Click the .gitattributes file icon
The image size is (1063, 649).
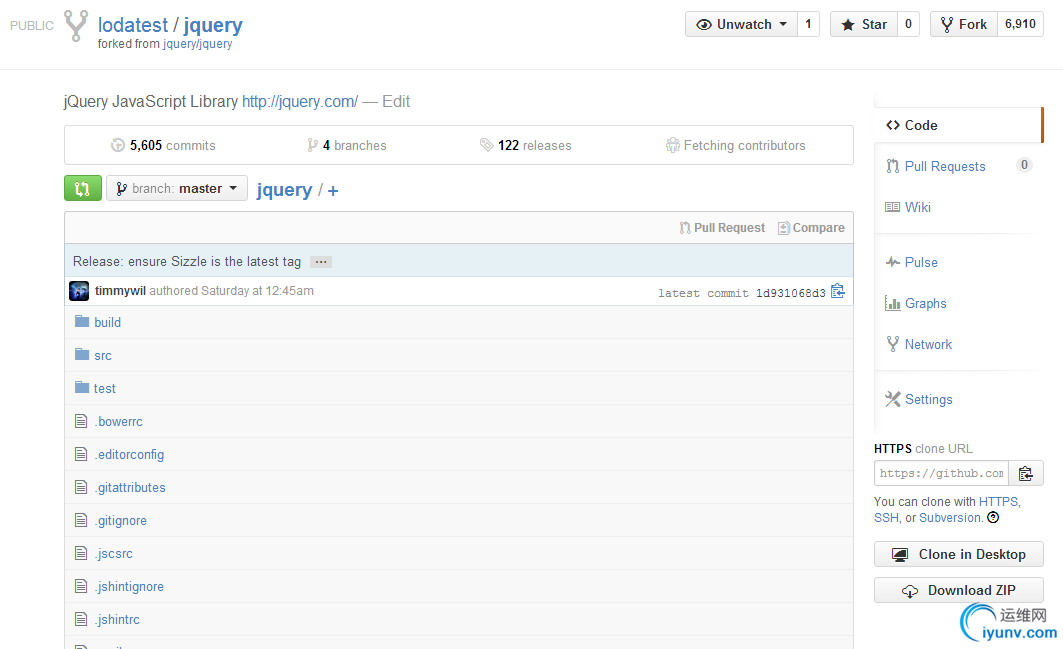coord(81,487)
